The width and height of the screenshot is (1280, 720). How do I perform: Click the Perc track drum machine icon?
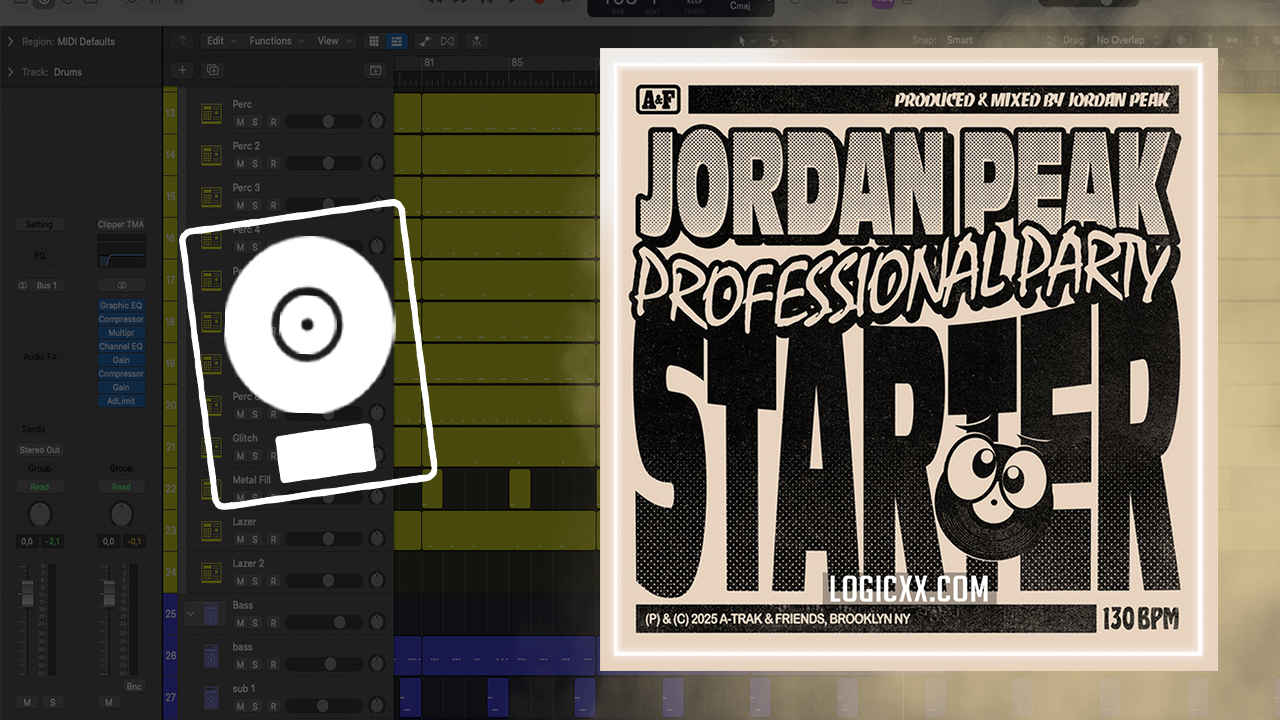point(211,113)
